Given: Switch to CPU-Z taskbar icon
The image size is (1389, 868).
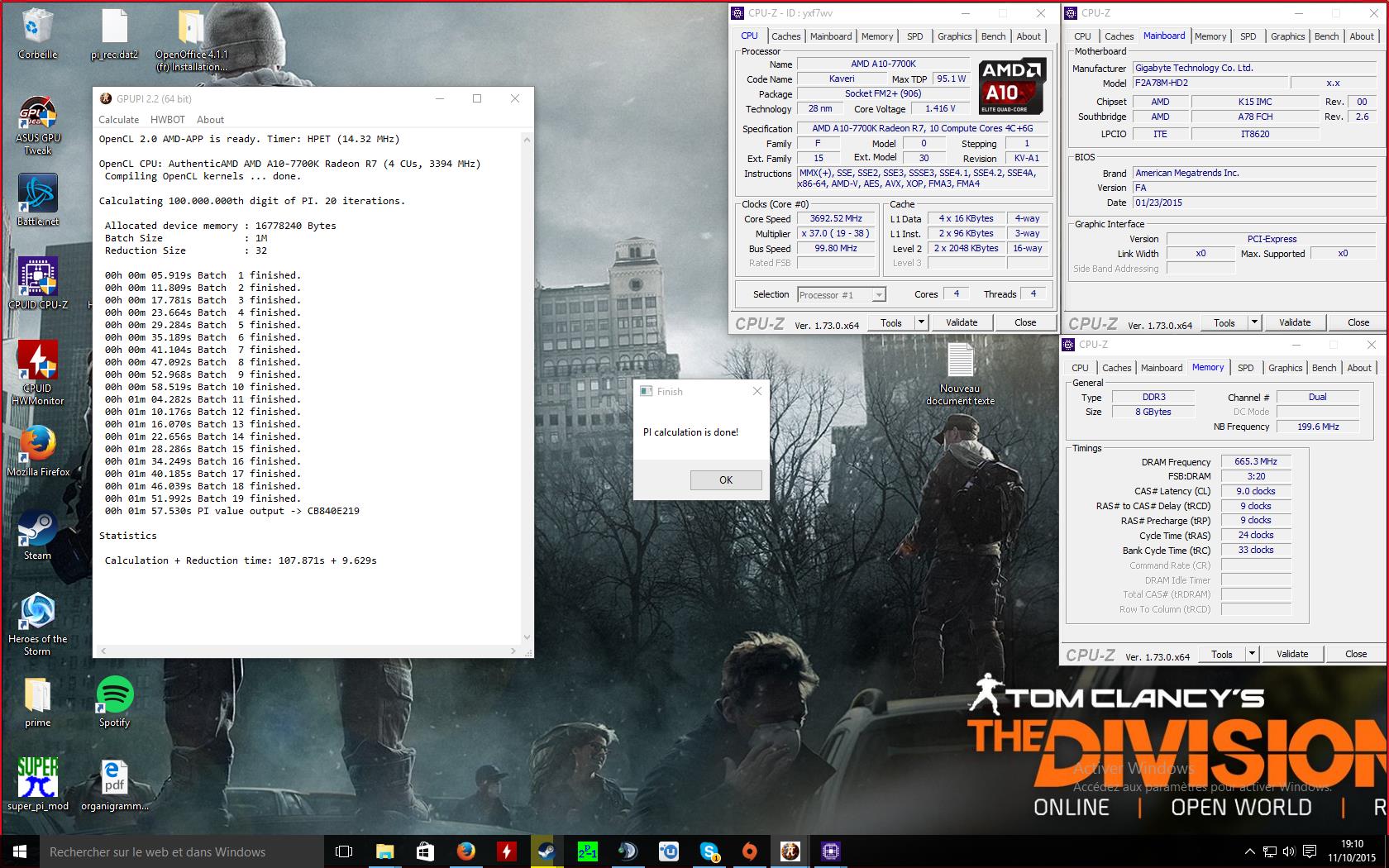Looking at the screenshot, I should pyautogui.click(x=831, y=851).
